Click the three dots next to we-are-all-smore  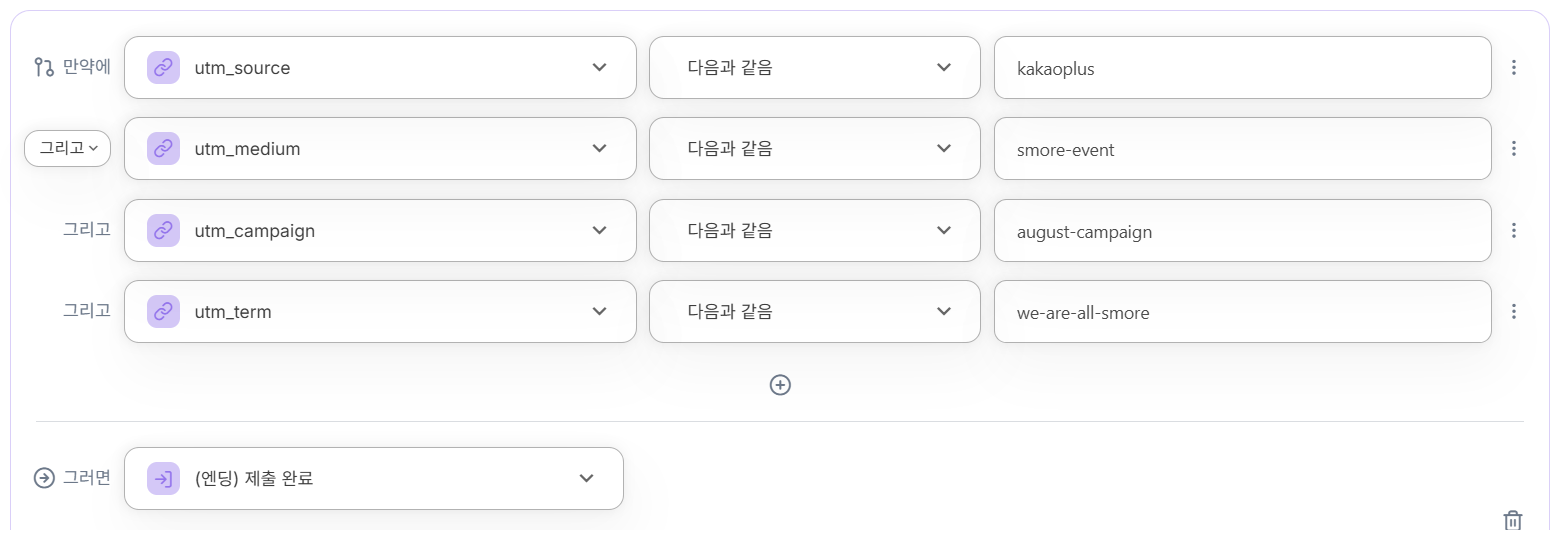pos(1513,312)
